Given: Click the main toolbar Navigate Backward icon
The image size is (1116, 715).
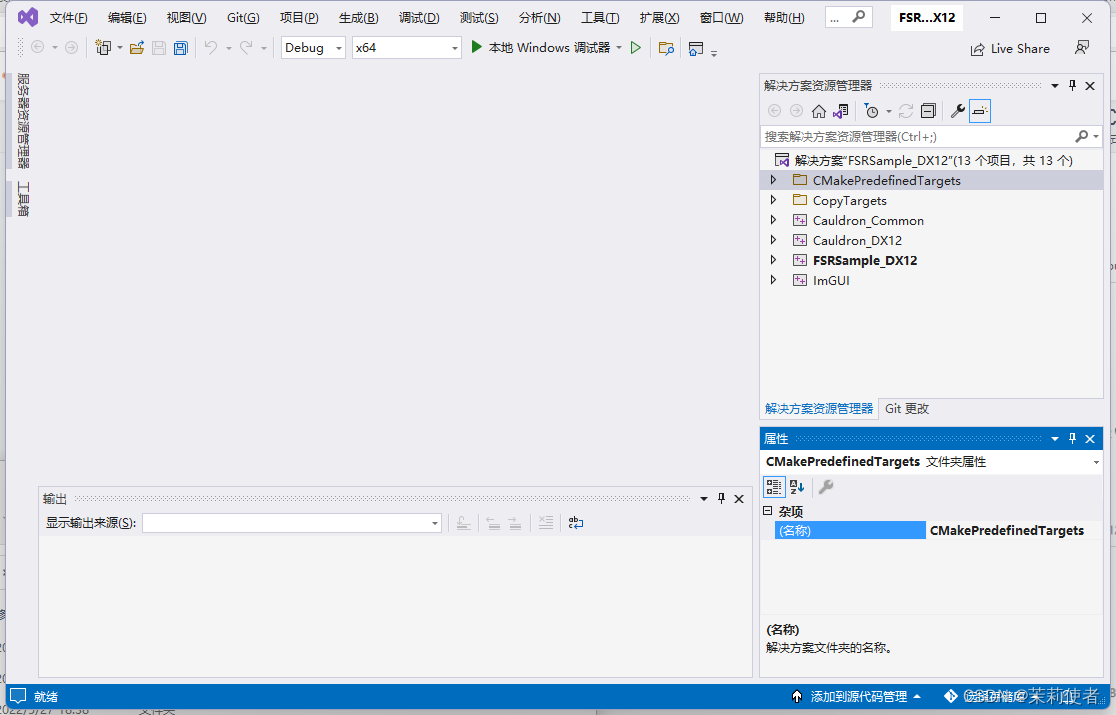Looking at the screenshot, I should (38, 48).
